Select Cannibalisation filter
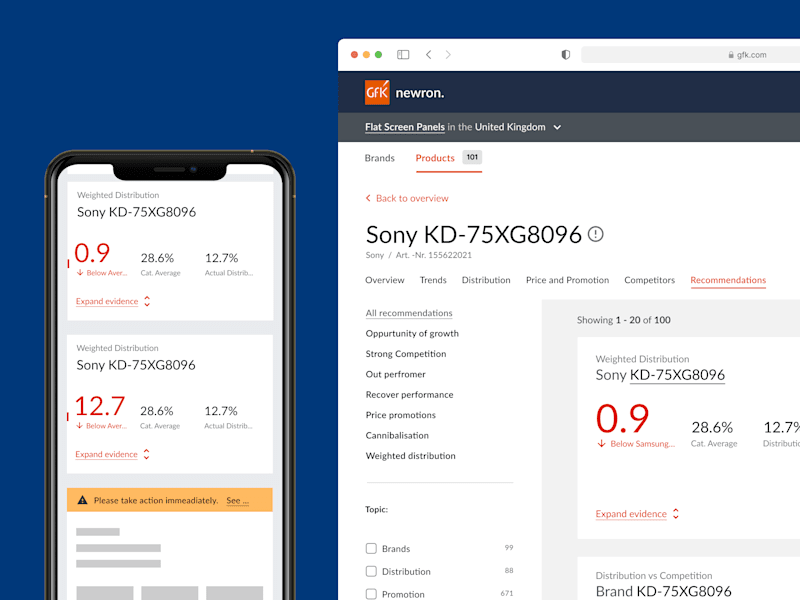The image size is (800, 600). (x=397, y=435)
